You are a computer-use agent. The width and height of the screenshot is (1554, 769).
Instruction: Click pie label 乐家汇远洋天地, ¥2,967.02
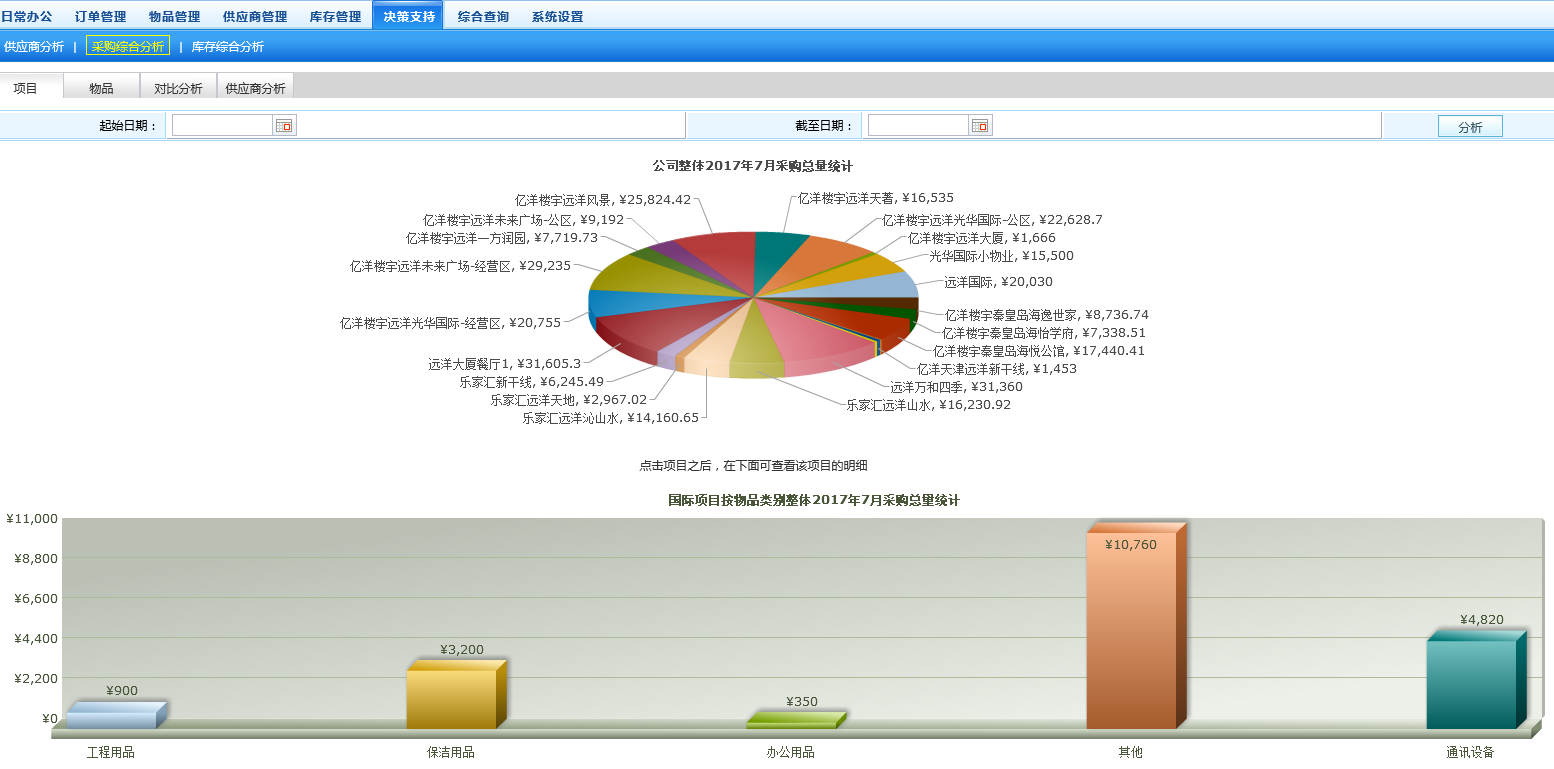click(569, 400)
